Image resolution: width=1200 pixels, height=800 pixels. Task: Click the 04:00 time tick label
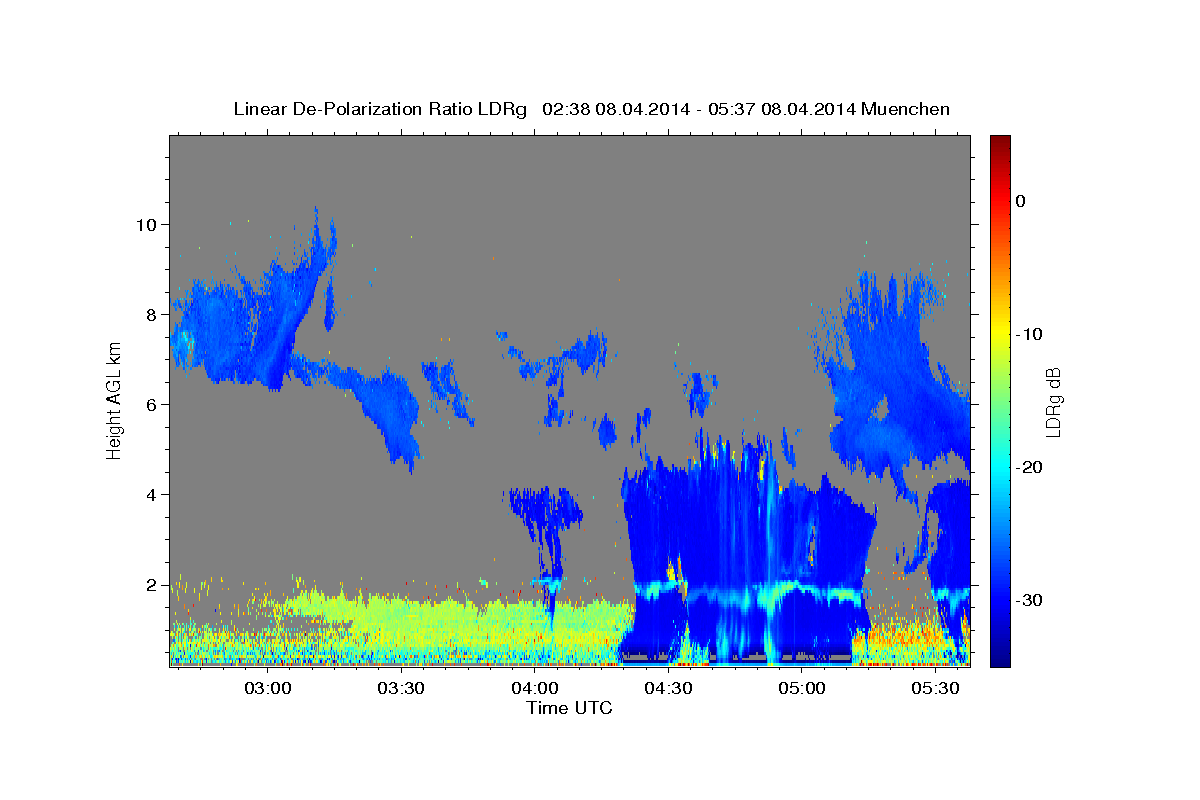[535, 689]
